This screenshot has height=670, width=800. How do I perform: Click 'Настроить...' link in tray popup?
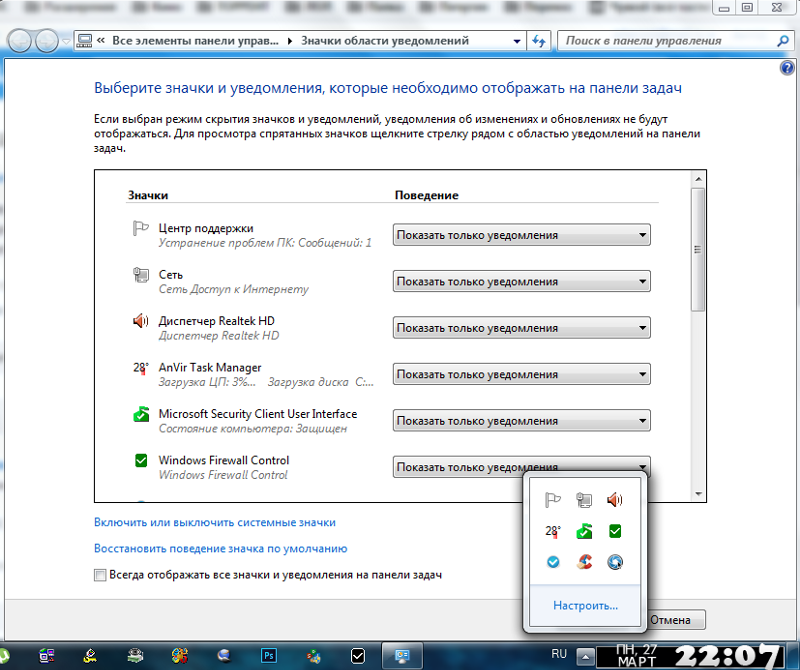click(x=586, y=605)
